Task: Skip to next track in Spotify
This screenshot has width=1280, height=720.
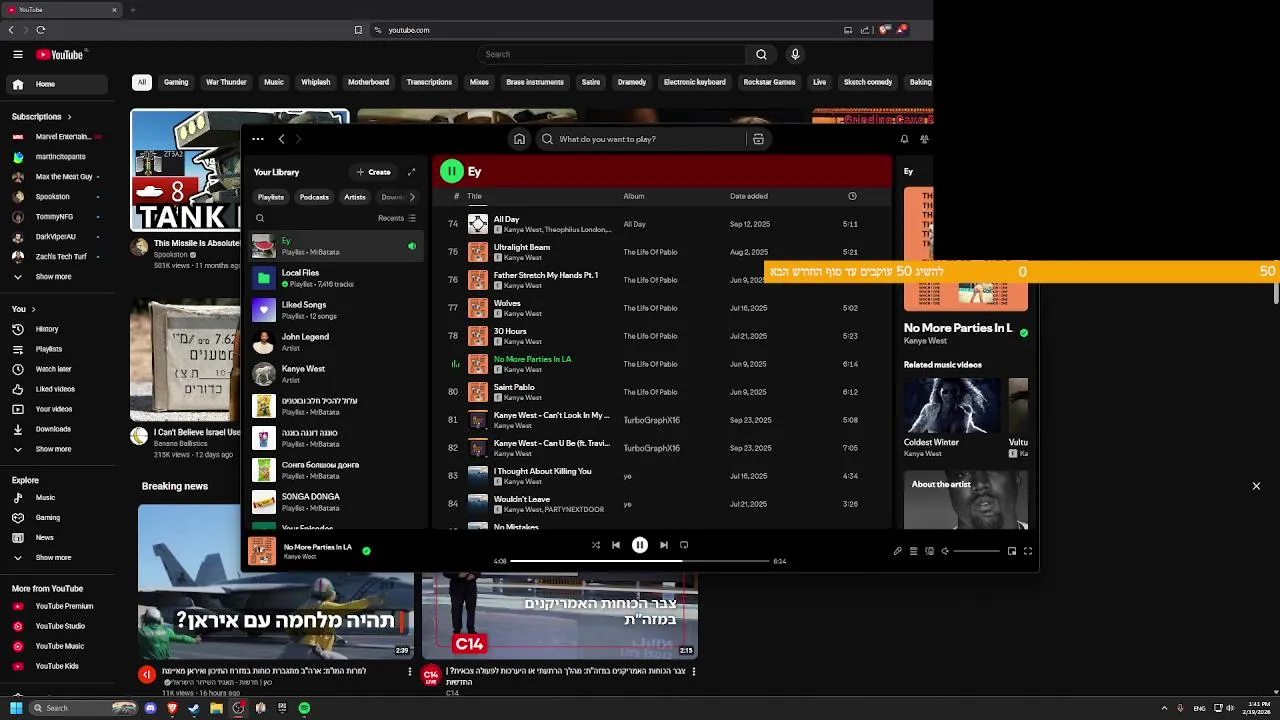Action: click(663, 545)
